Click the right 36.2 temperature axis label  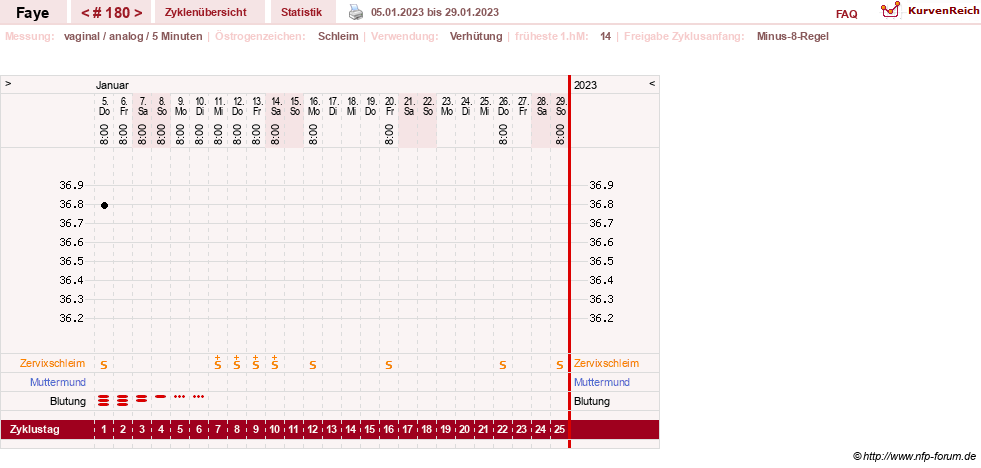[x=601, y=318]
